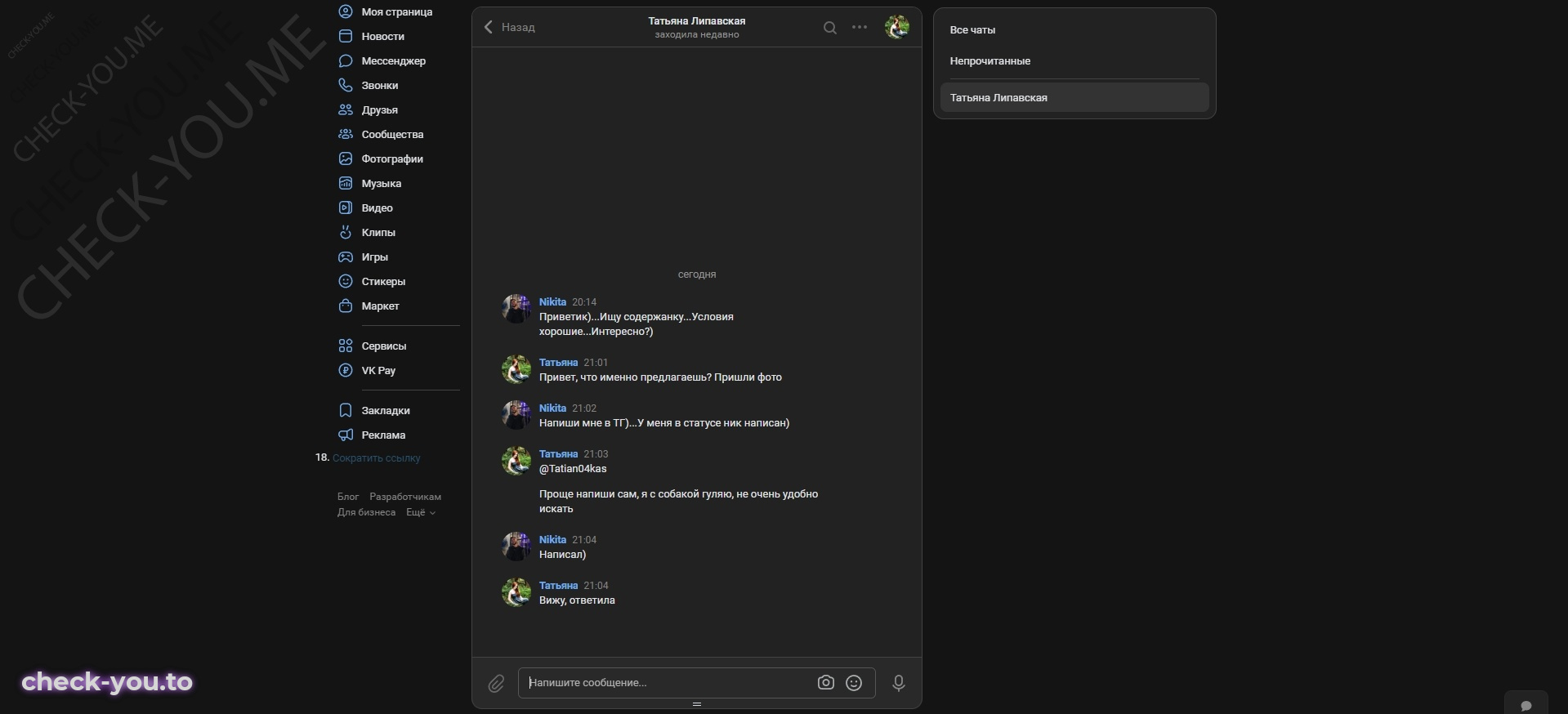Open Сервисы grid icon
This screenshot has width=1568, height=714.
pos(346,346)
